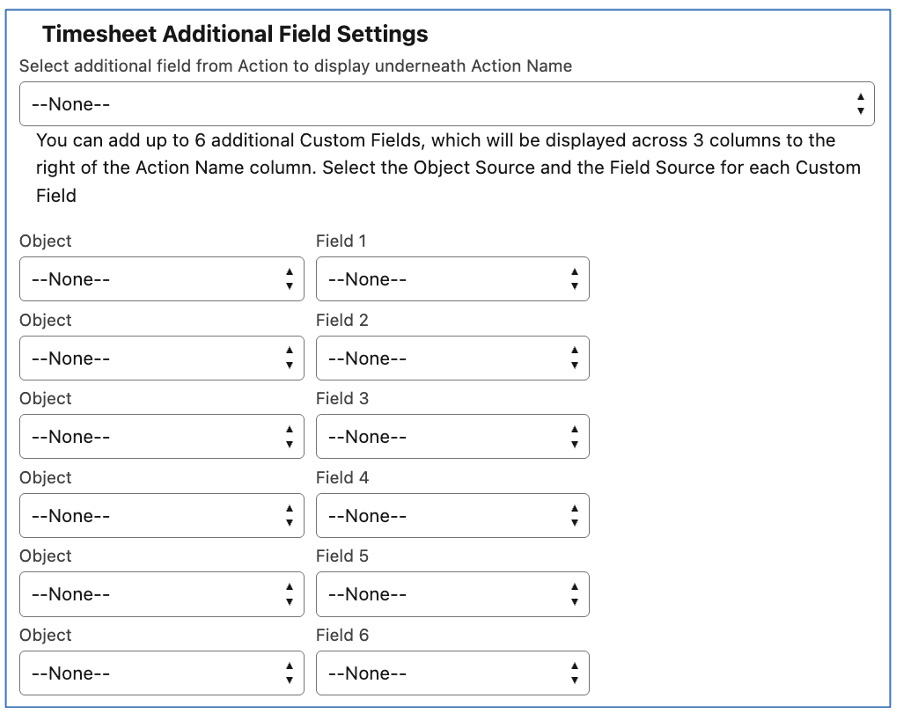Click the stepper arrows on Field 6 picker
The image size is (900, 718).
click(575, 672)
